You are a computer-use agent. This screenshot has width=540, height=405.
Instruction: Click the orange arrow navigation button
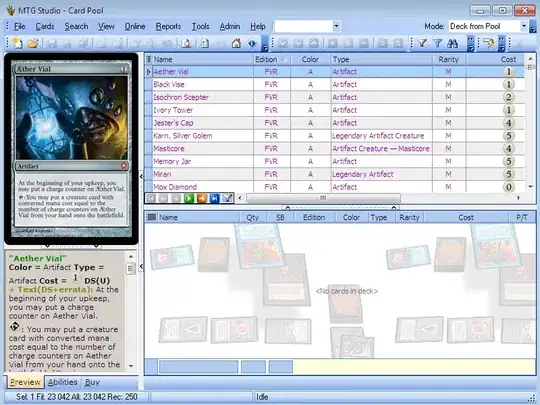click(x=202, y=198)
